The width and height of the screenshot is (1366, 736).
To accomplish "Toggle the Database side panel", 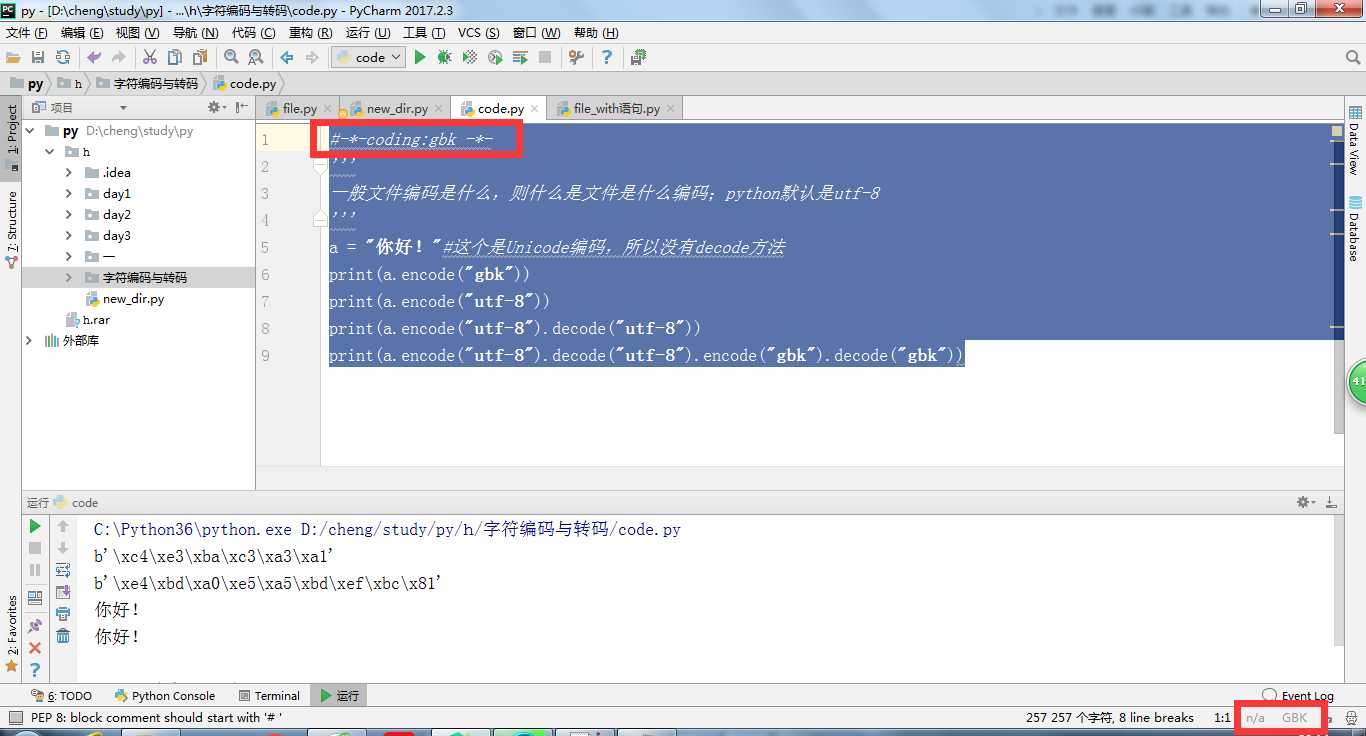I will click(1354, 228).
